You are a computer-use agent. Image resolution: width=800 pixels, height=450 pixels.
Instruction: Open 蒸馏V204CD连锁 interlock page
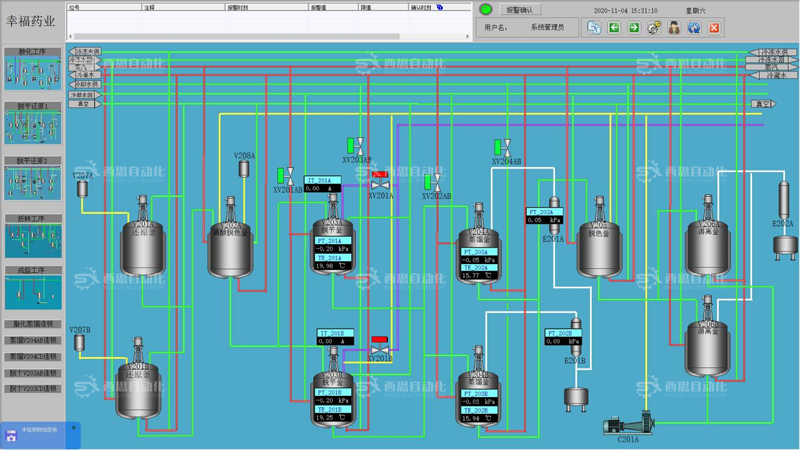coord(33,357)
